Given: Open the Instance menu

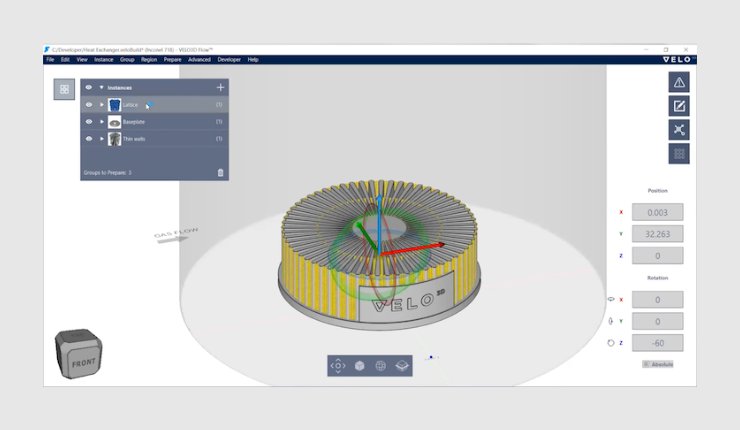Looking at the screenshot, I should pos(103,59).
